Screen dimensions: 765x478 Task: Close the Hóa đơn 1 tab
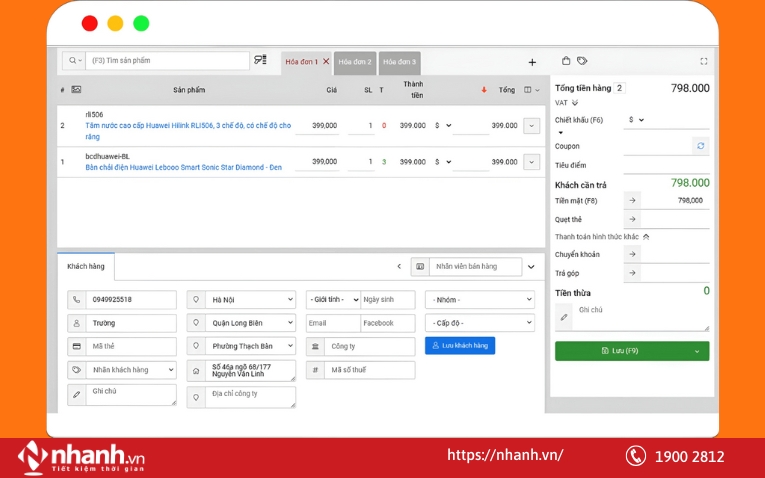pyautogui.click(x=326, y=61)
